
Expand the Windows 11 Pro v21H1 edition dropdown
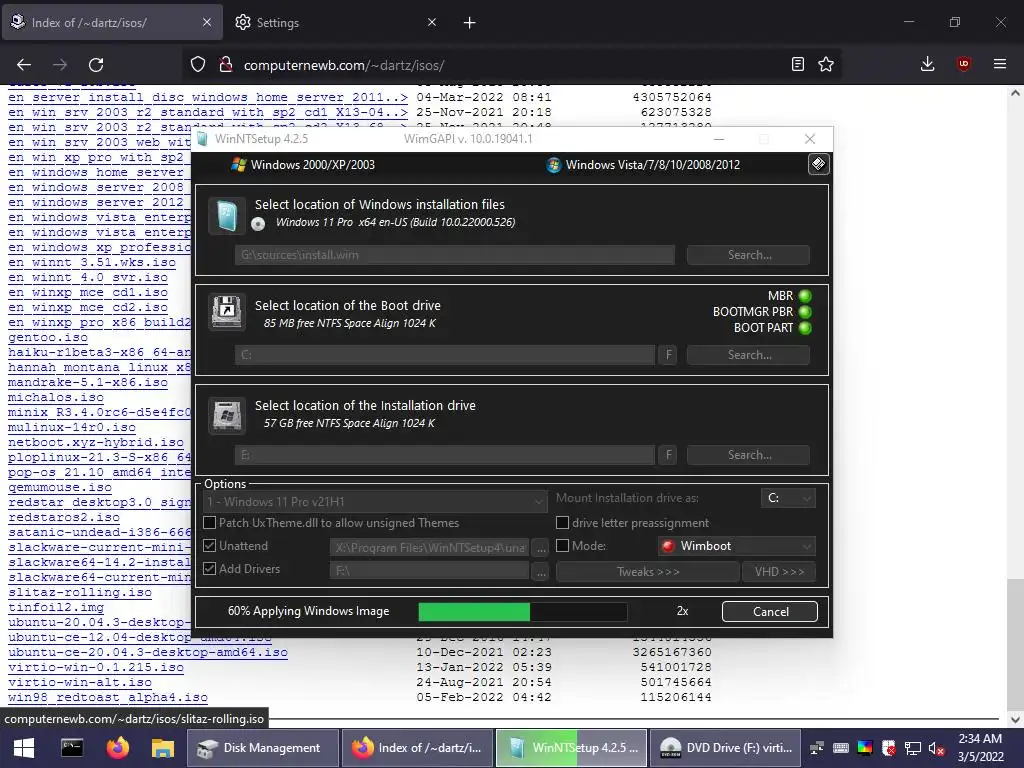point(375,502)
